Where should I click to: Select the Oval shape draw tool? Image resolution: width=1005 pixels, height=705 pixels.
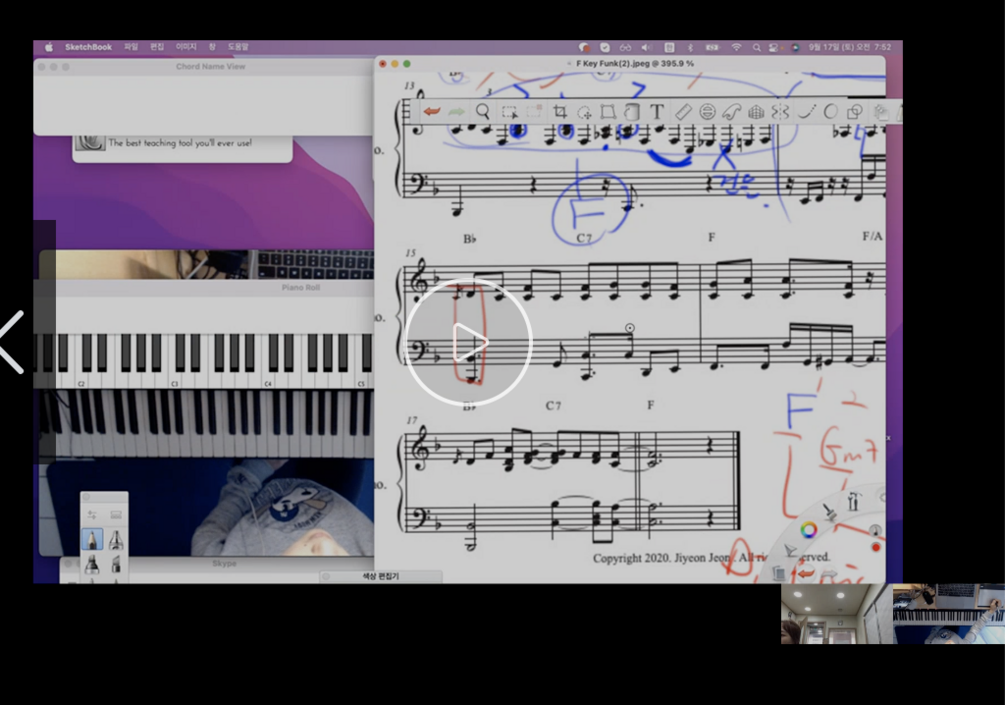(831, 112)
